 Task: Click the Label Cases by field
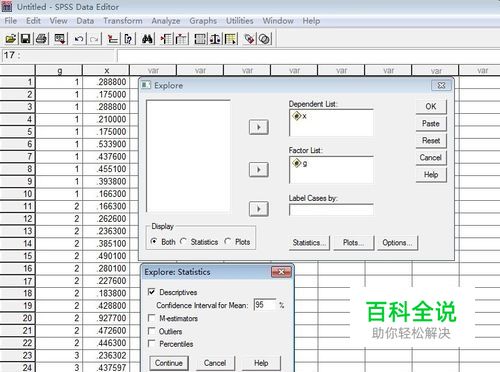coord(331,210)
